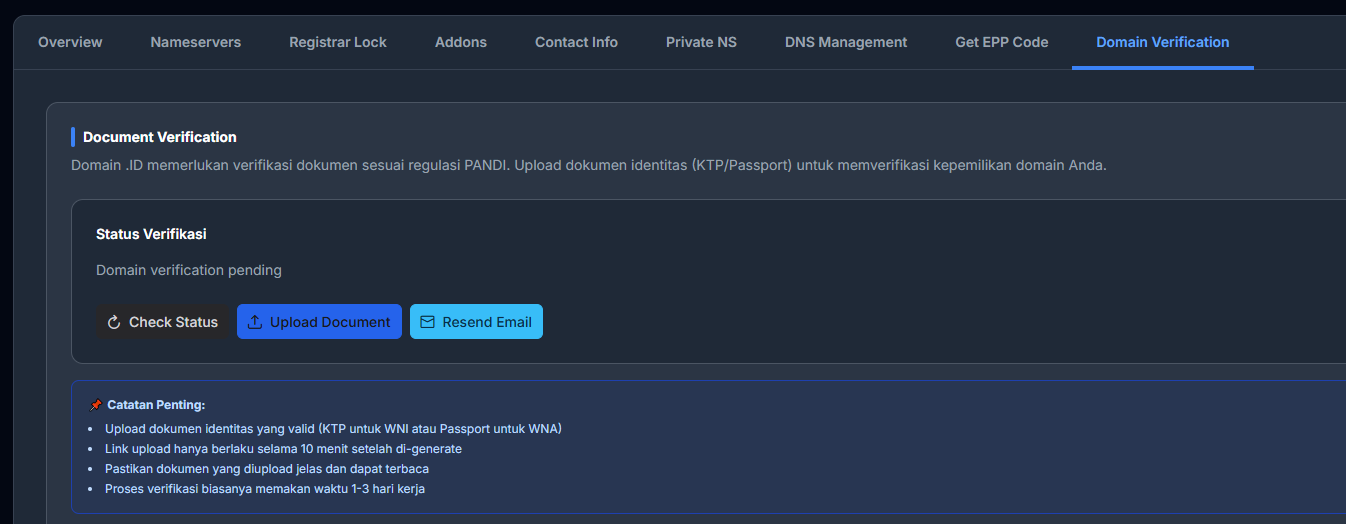
Task: Open the Contact Info tab
Action: (576, 42)
